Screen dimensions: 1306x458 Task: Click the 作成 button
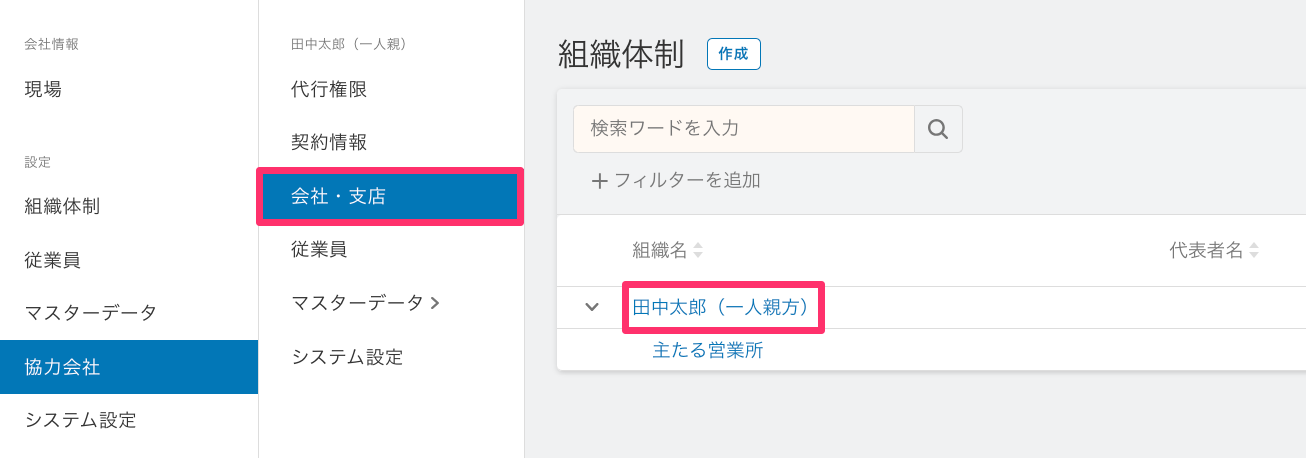coord(734,54)
